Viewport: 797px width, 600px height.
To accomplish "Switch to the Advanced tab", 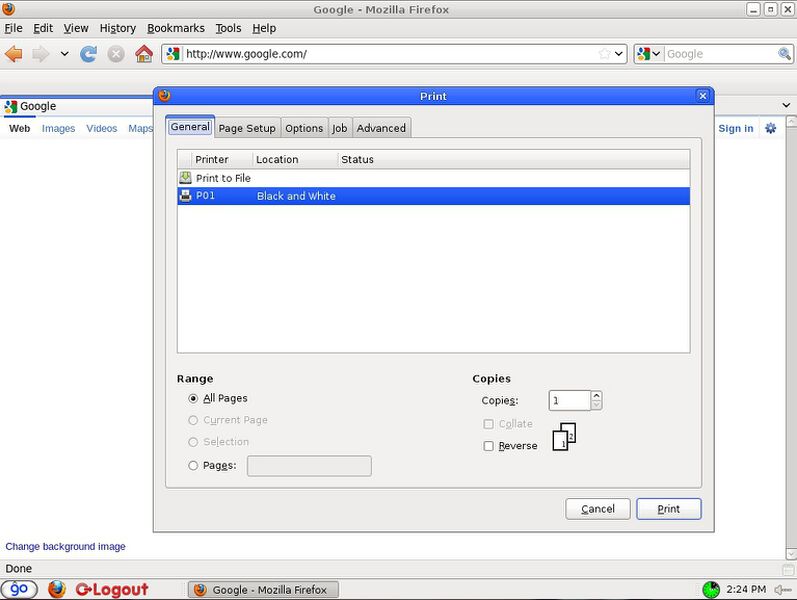I will [x=381, y=128].
